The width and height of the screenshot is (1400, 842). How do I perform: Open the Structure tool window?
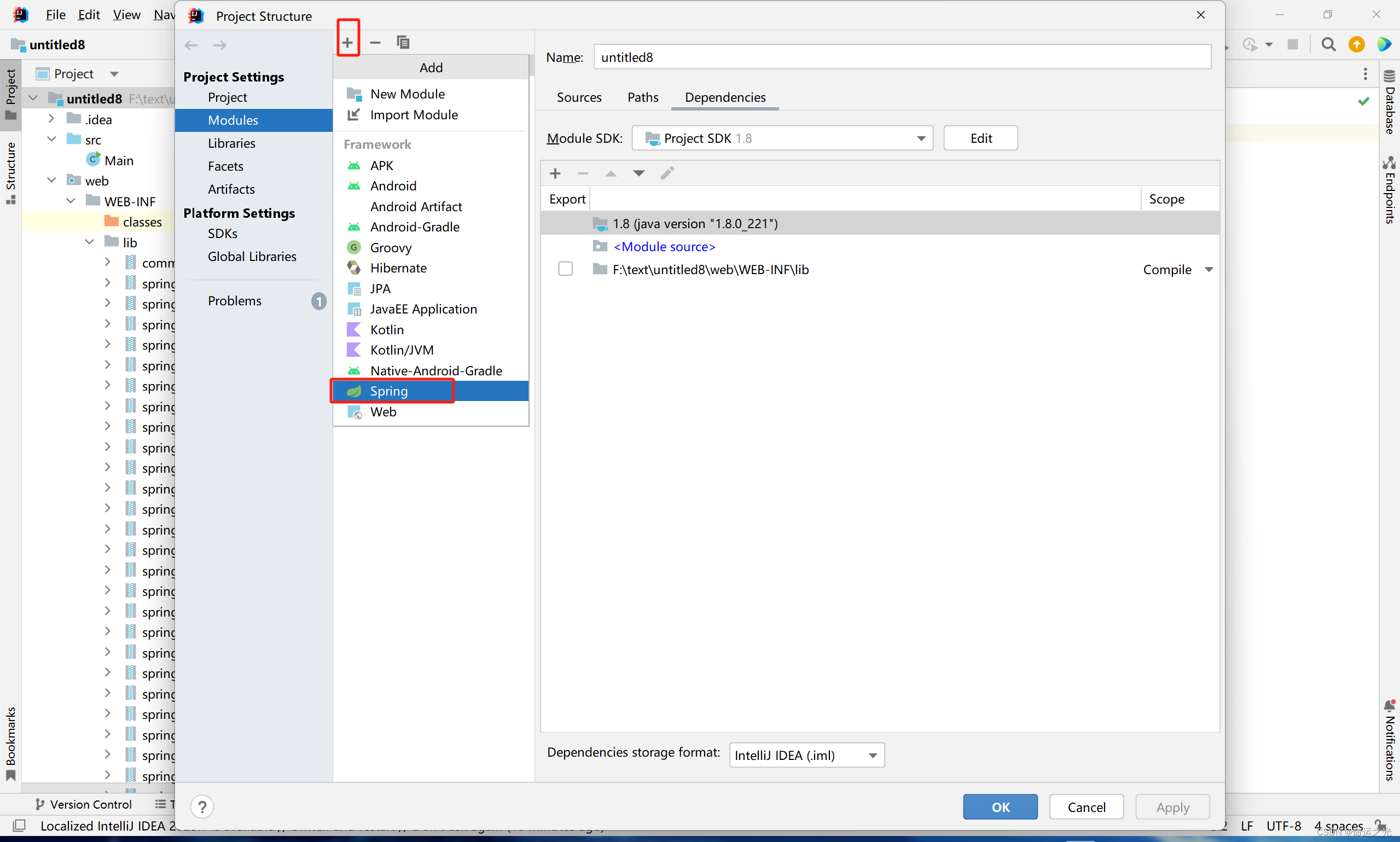(11, 172)
